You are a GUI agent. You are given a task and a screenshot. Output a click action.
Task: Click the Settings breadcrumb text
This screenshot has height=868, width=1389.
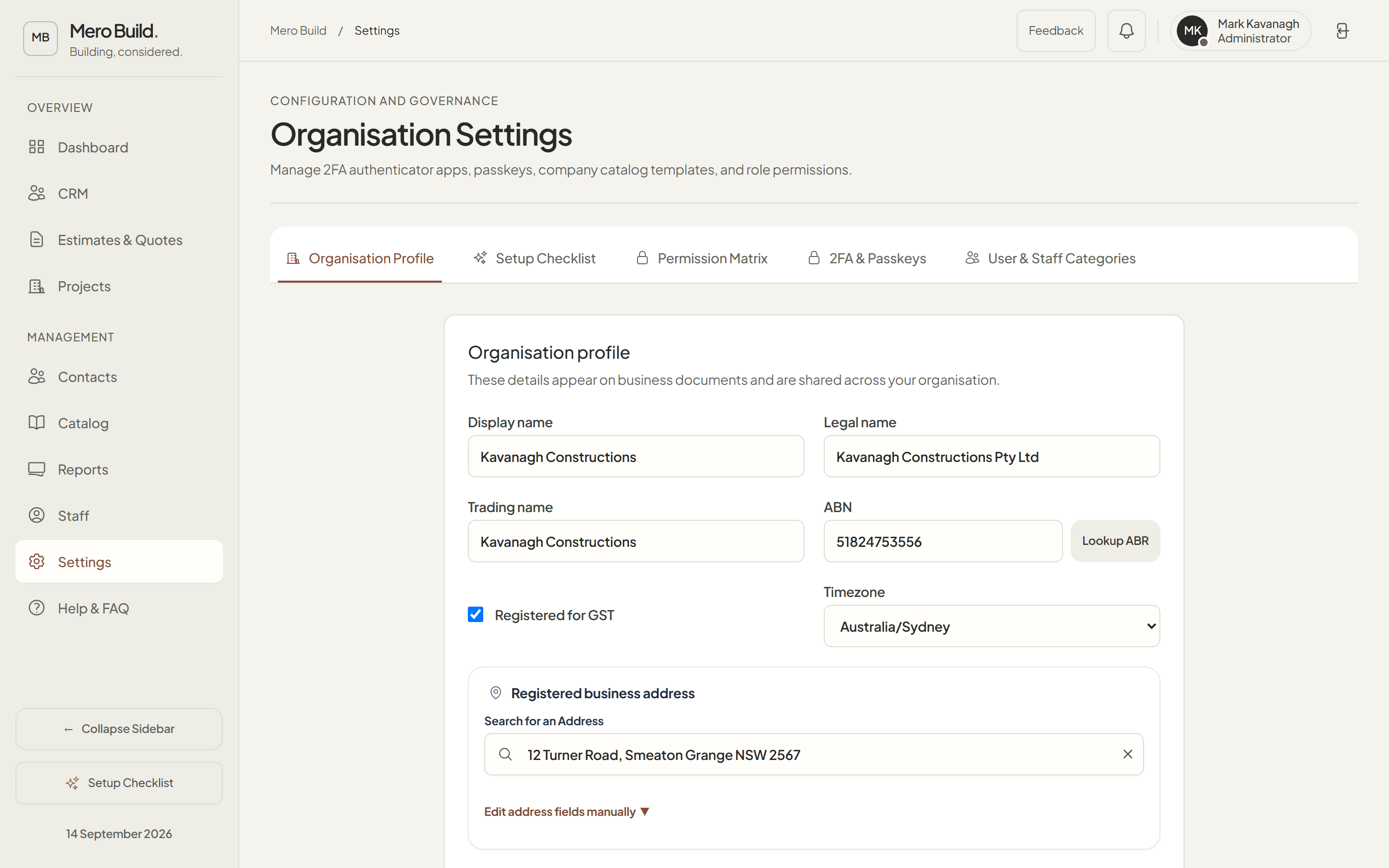pyautogui.click(x=377, y=30)
